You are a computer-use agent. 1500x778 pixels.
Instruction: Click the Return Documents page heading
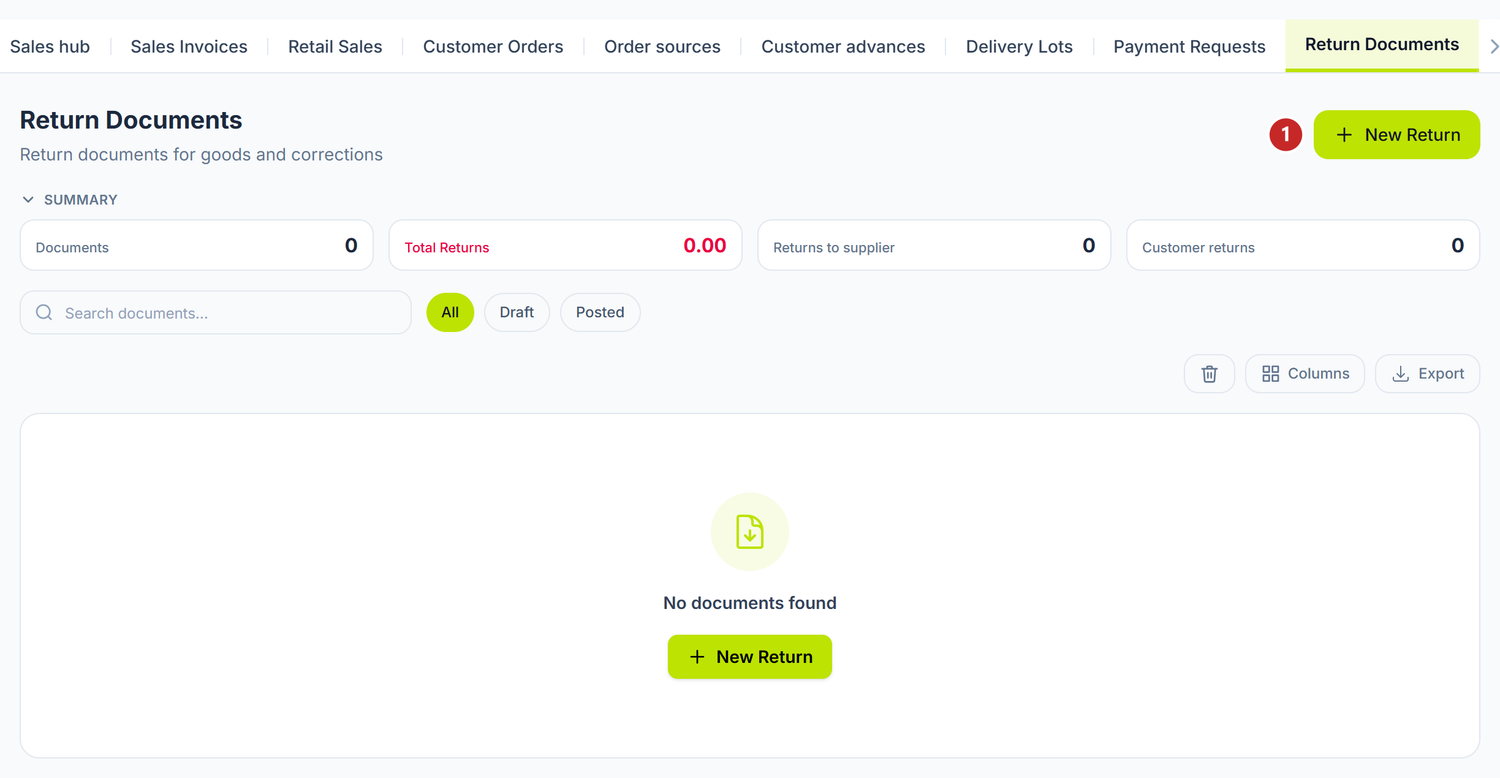[131, 120]
